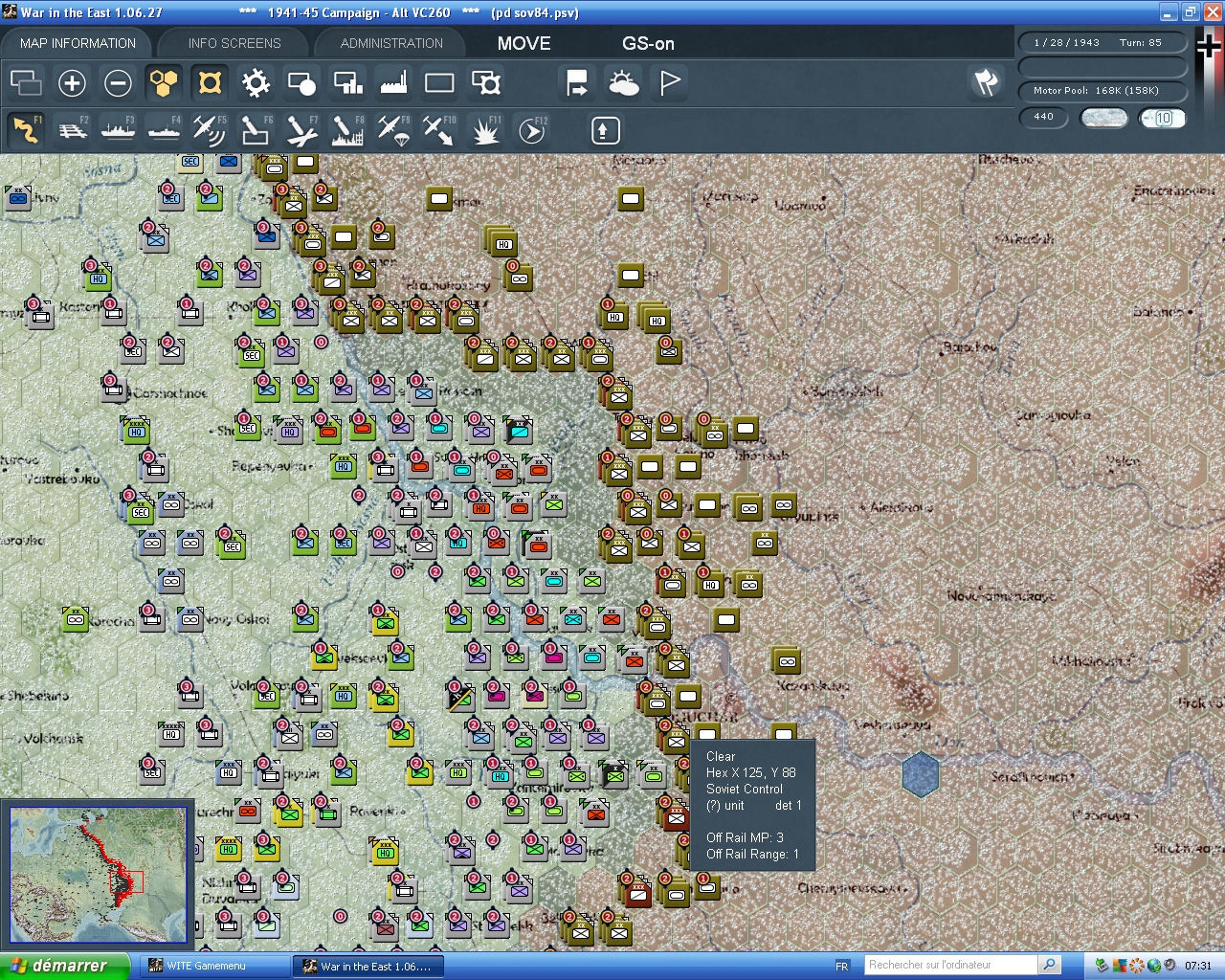Select Amphibious transport mode (F4)
This screenshot has height=980, width=1225.
164,130
